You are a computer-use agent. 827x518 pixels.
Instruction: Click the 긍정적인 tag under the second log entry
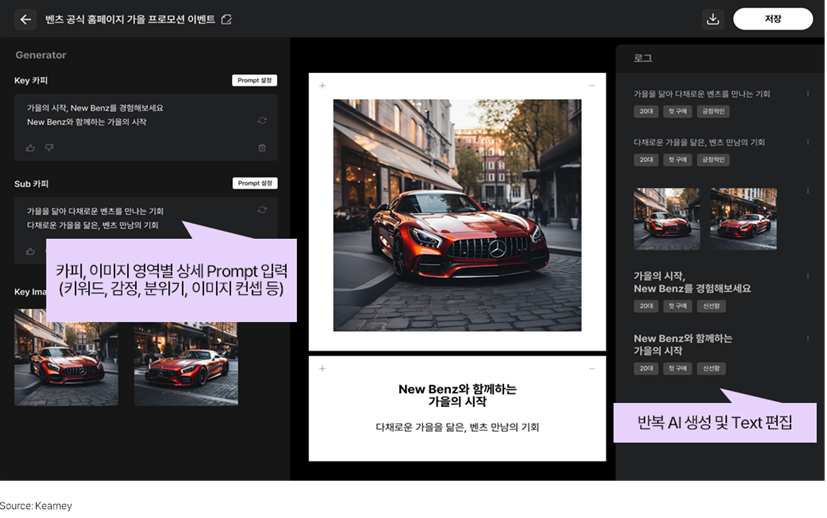coord(713,160)
